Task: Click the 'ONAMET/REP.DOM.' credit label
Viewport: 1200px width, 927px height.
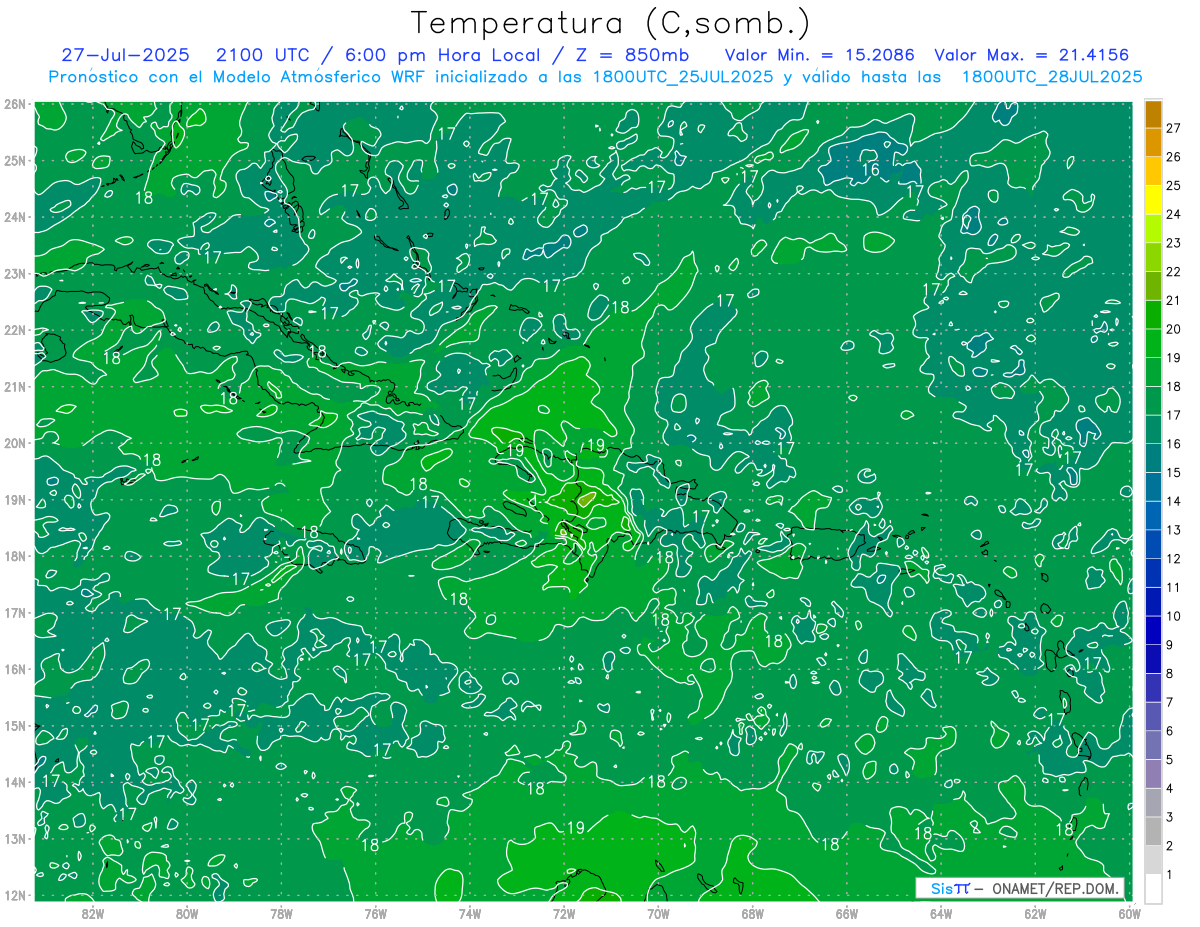Action: tap(1056, 888)
